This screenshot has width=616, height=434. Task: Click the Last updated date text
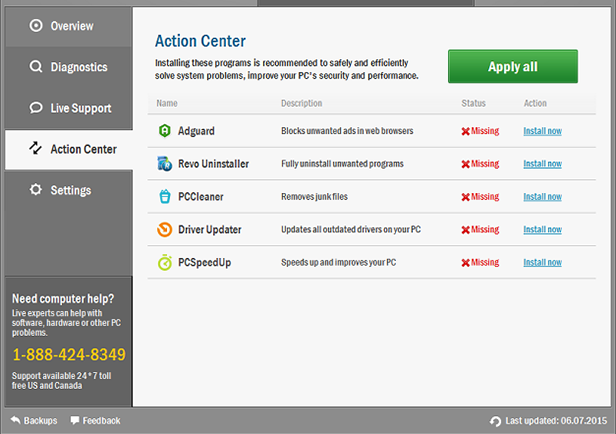(x=556, y=421)
